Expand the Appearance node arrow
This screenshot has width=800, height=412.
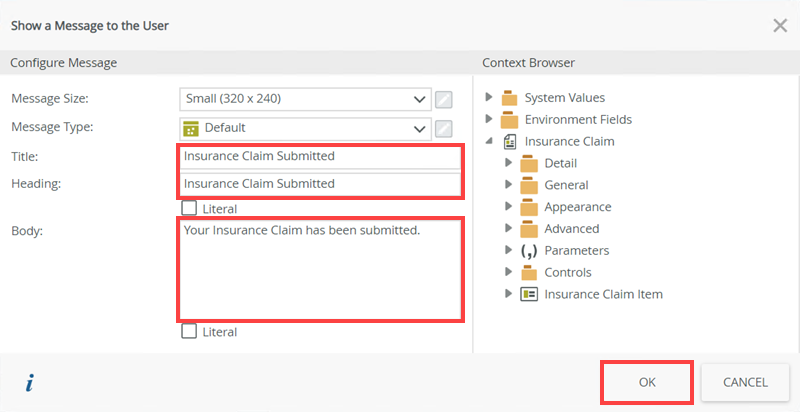(x=508, y=207)
